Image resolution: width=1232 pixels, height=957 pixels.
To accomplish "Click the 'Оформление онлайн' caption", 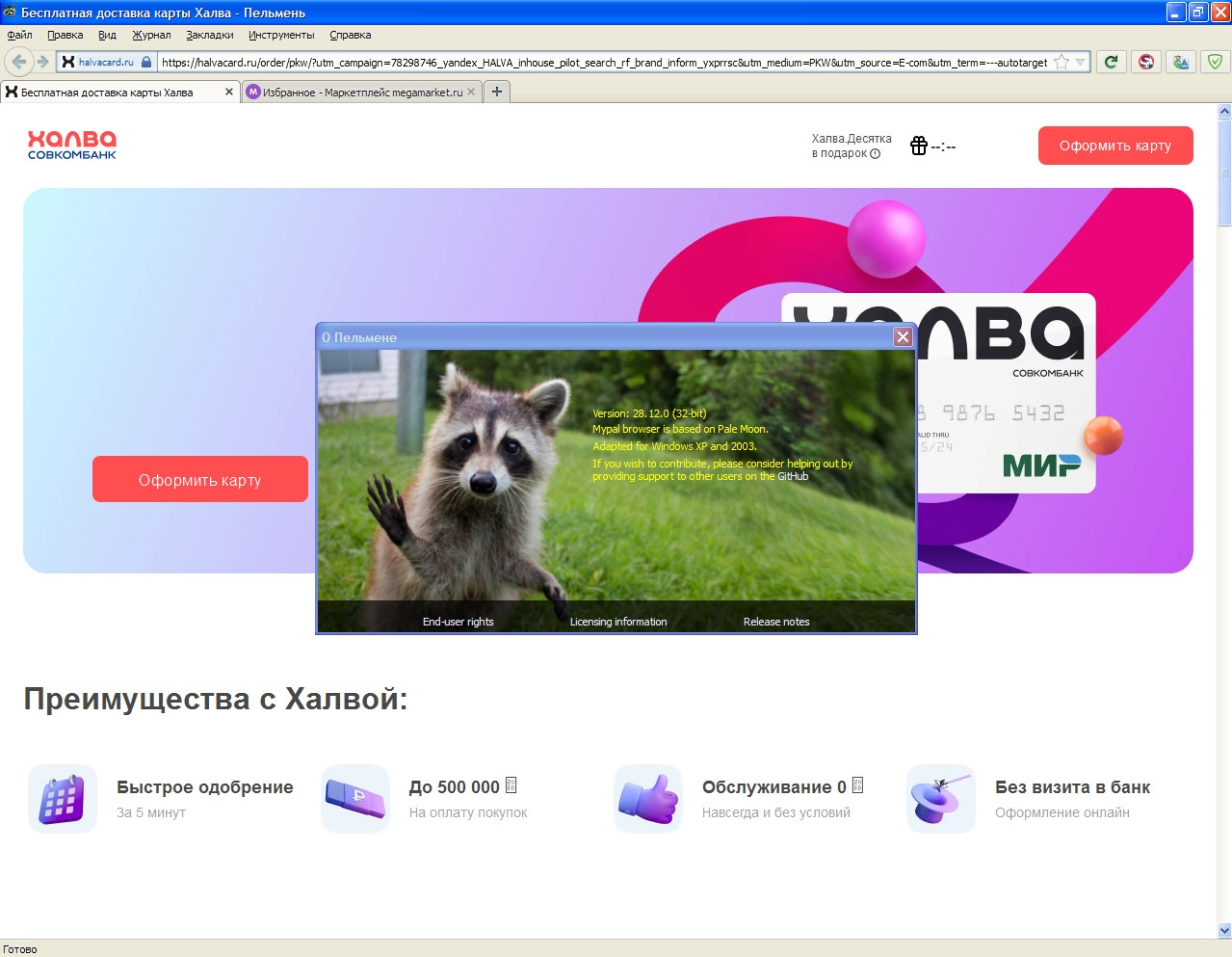I will 1062,812.
